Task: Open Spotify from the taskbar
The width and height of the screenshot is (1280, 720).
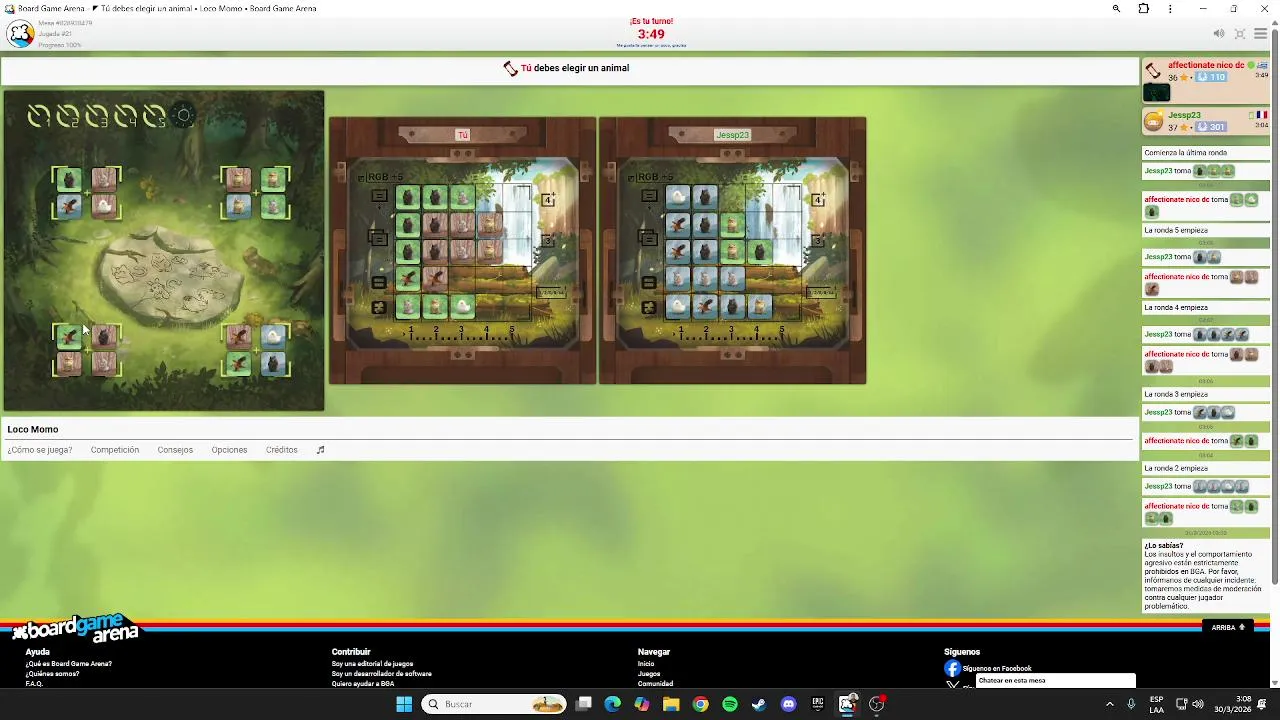Action: (x=730, y=704)
